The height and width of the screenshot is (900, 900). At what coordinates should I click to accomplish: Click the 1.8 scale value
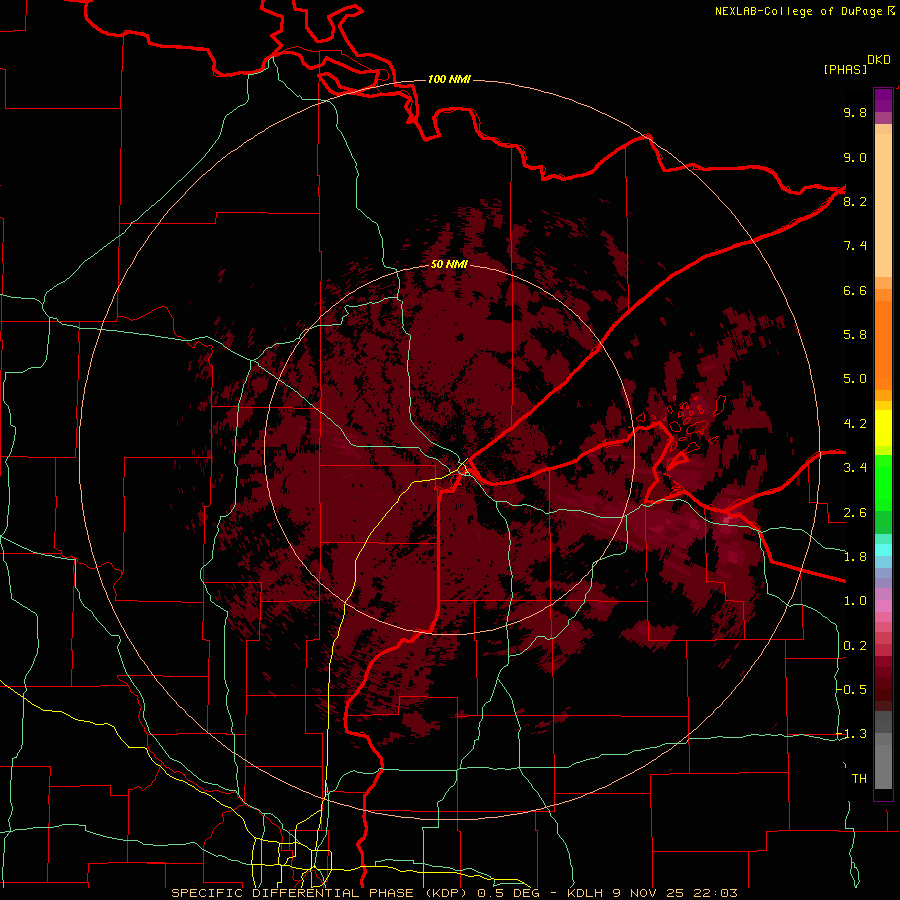click(855, 557)
